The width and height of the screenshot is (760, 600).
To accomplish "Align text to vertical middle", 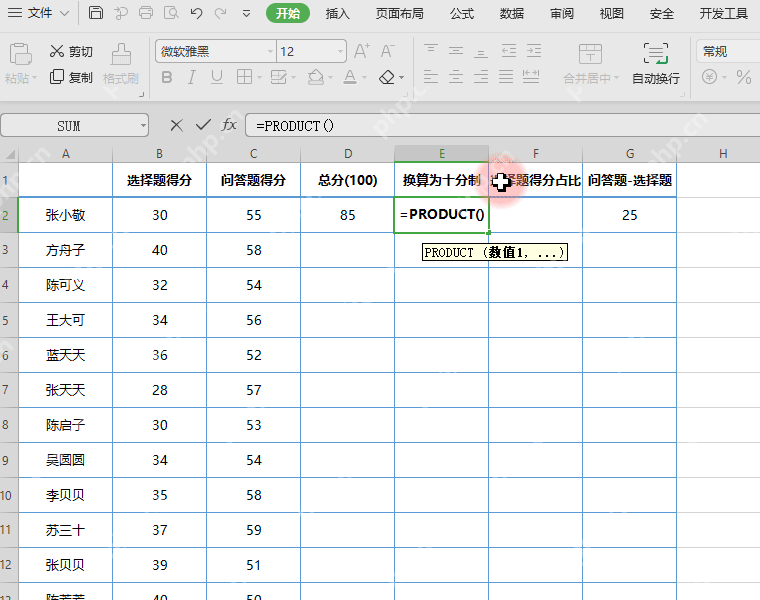I will tap(456, 50).
